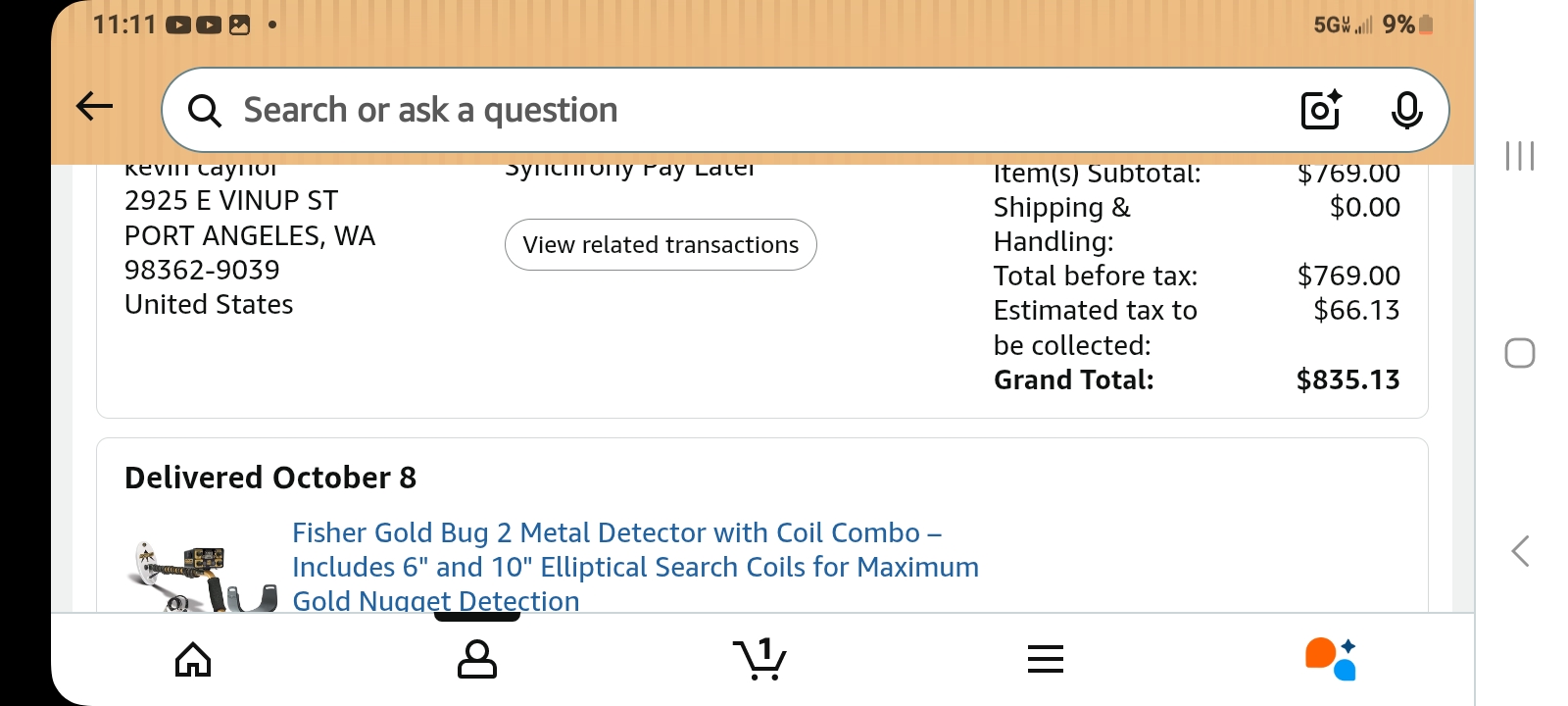Click View related transactions button

pyautogui.click(x=661, y=245)
